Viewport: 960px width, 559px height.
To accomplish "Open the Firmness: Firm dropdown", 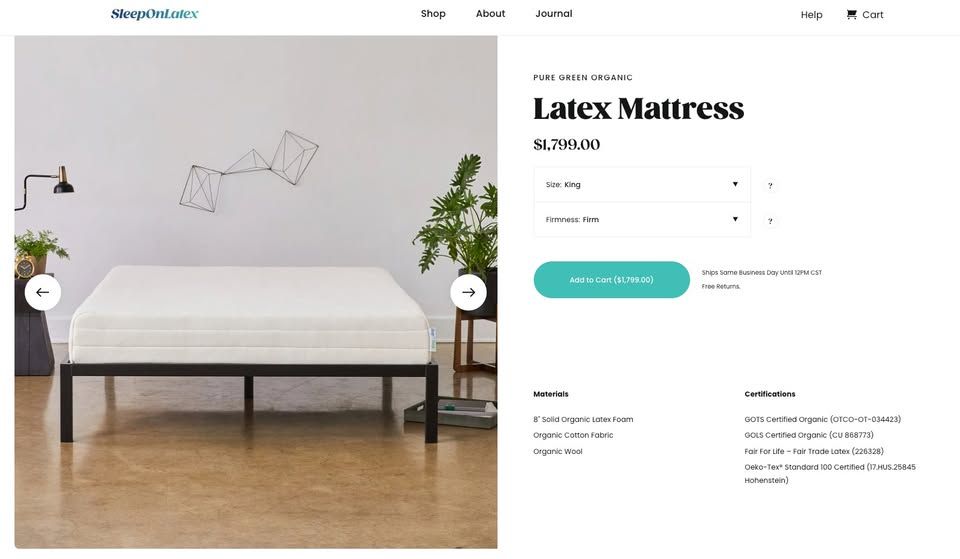I will [642, 219].
